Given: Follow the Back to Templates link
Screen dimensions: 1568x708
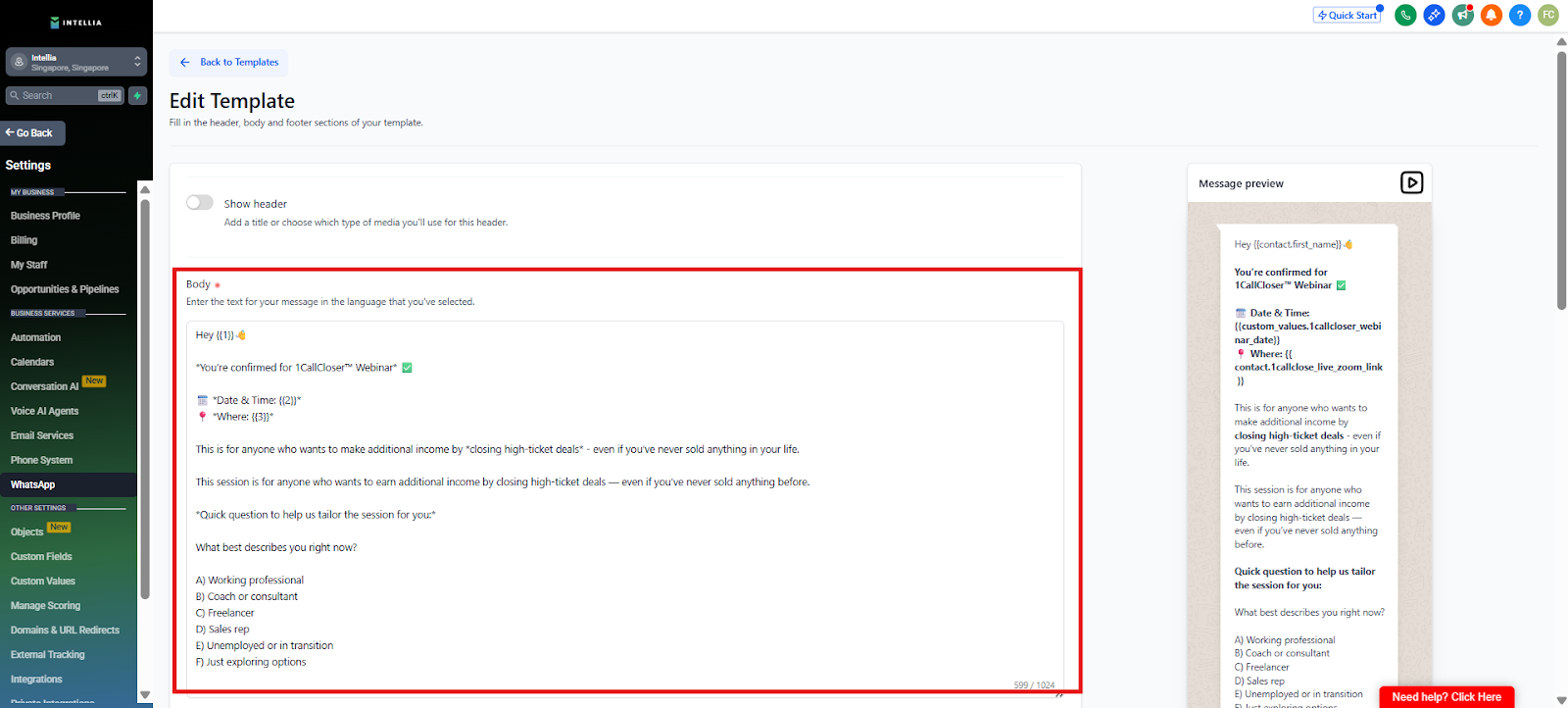Looking at the screenshot, I should coord(228,62).
